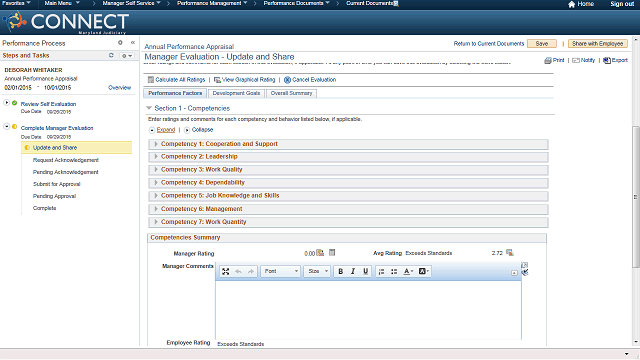This screenshot has height=360, width=640.
Task: Insert numbered list in comments
Action: (x=381, y=271)
